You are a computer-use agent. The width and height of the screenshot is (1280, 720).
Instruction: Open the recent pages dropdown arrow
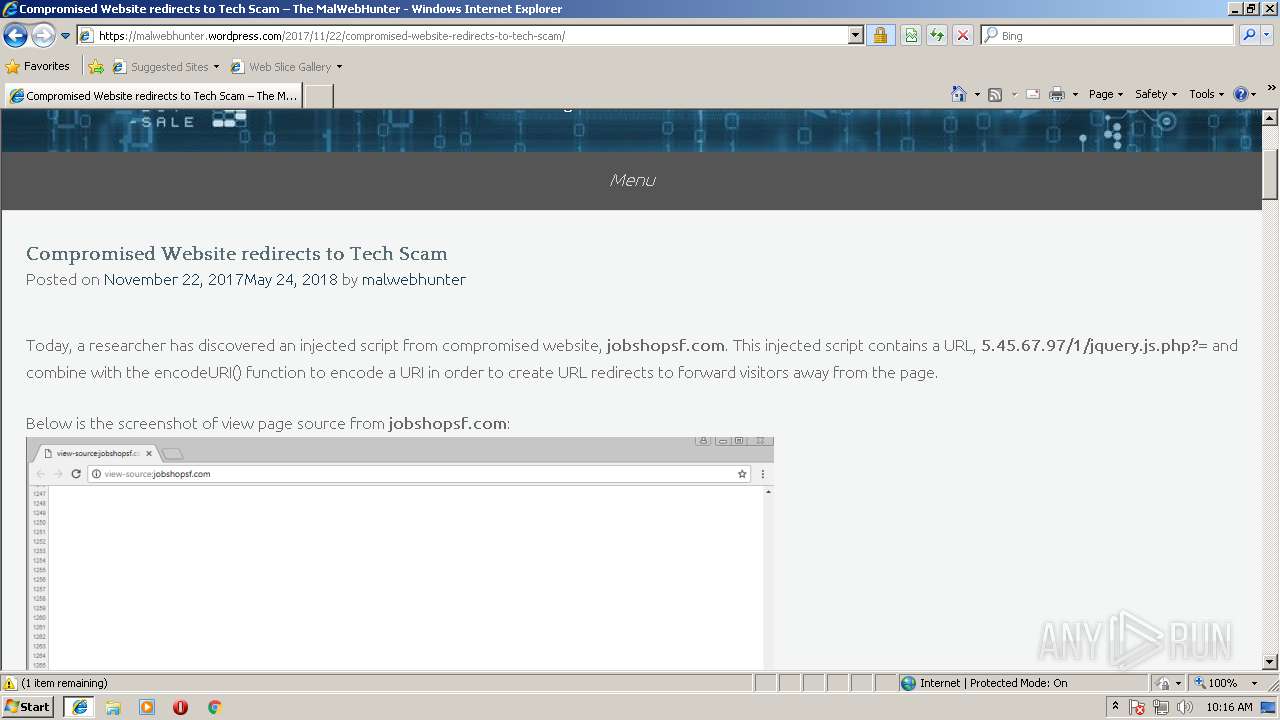tap(65, 36)
